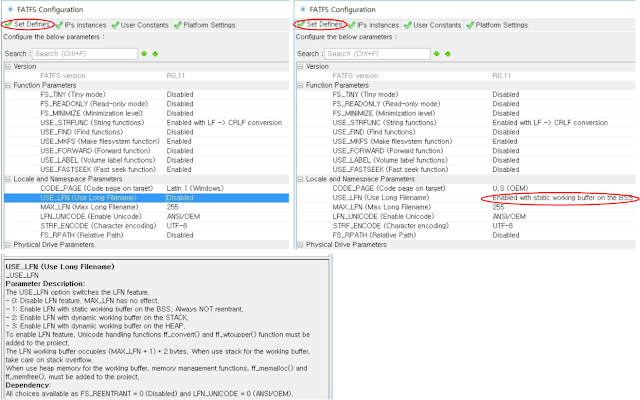This screenshot has height=400, width=640.
Task: Collapse Version section in left panel
Action: pyautogui.click(x=8, y=67)
